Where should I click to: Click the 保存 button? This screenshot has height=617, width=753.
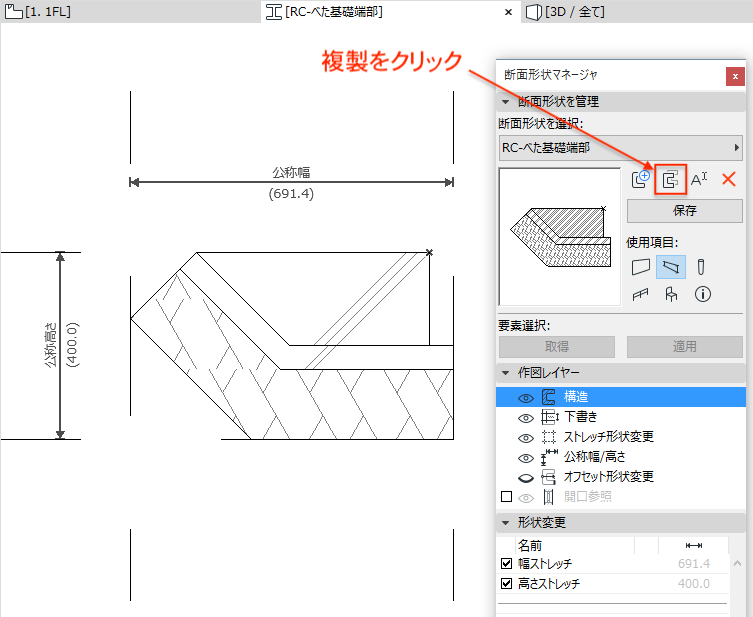click(684, 210)
